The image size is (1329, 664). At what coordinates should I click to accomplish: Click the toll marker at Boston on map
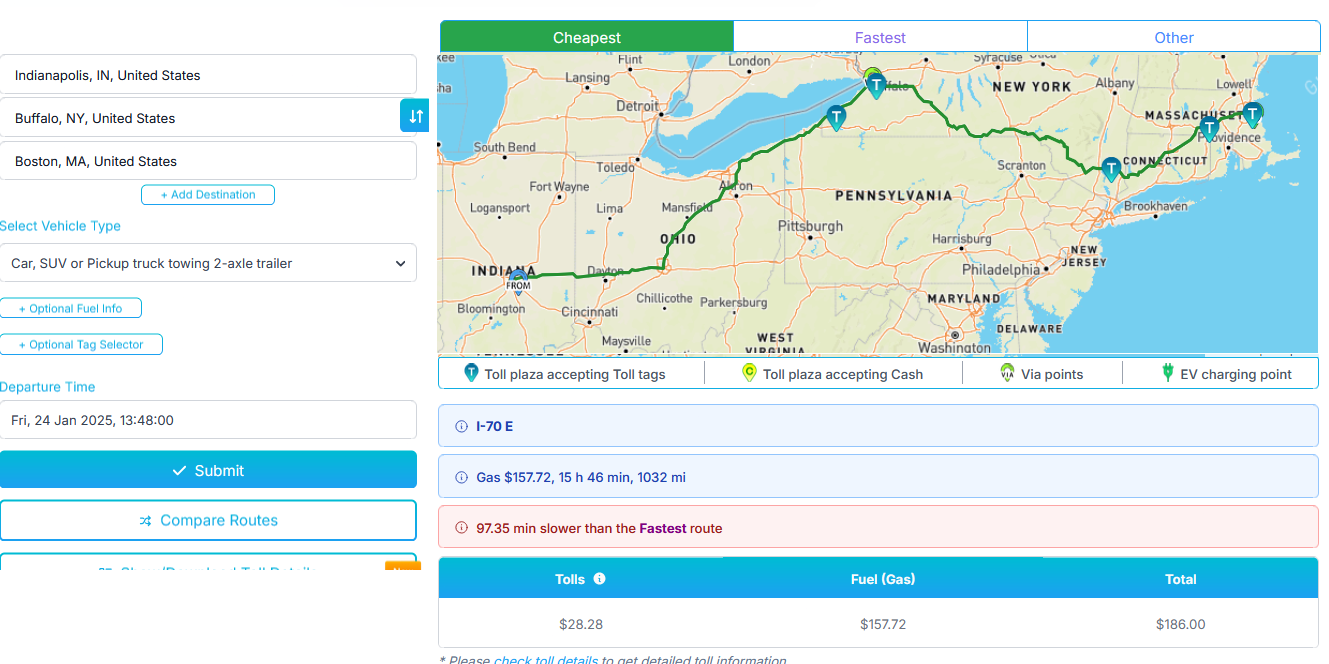point(1252,114)
